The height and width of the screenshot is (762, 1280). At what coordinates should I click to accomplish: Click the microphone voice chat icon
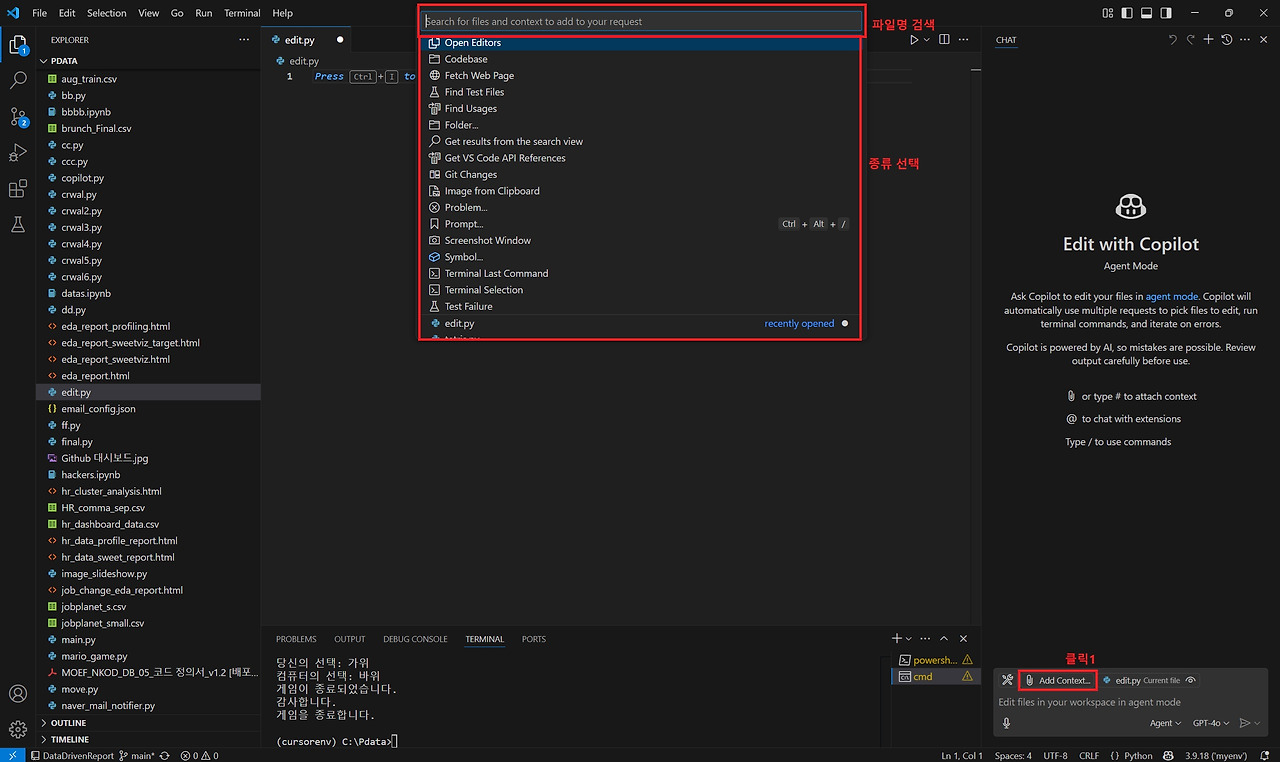tap(1006, 723)
